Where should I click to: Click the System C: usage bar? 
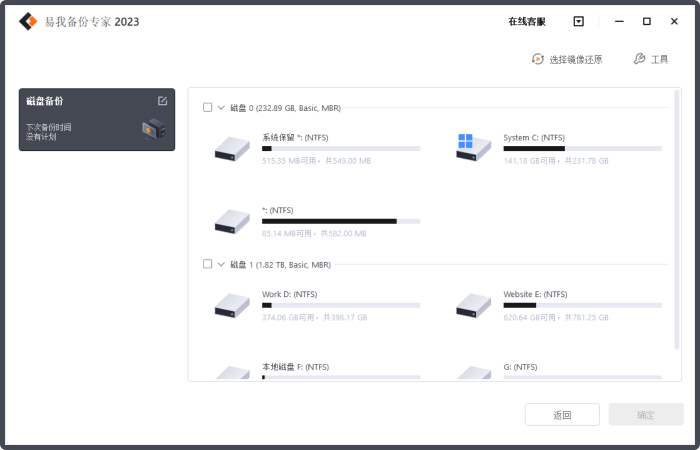[x=582, y=148]
